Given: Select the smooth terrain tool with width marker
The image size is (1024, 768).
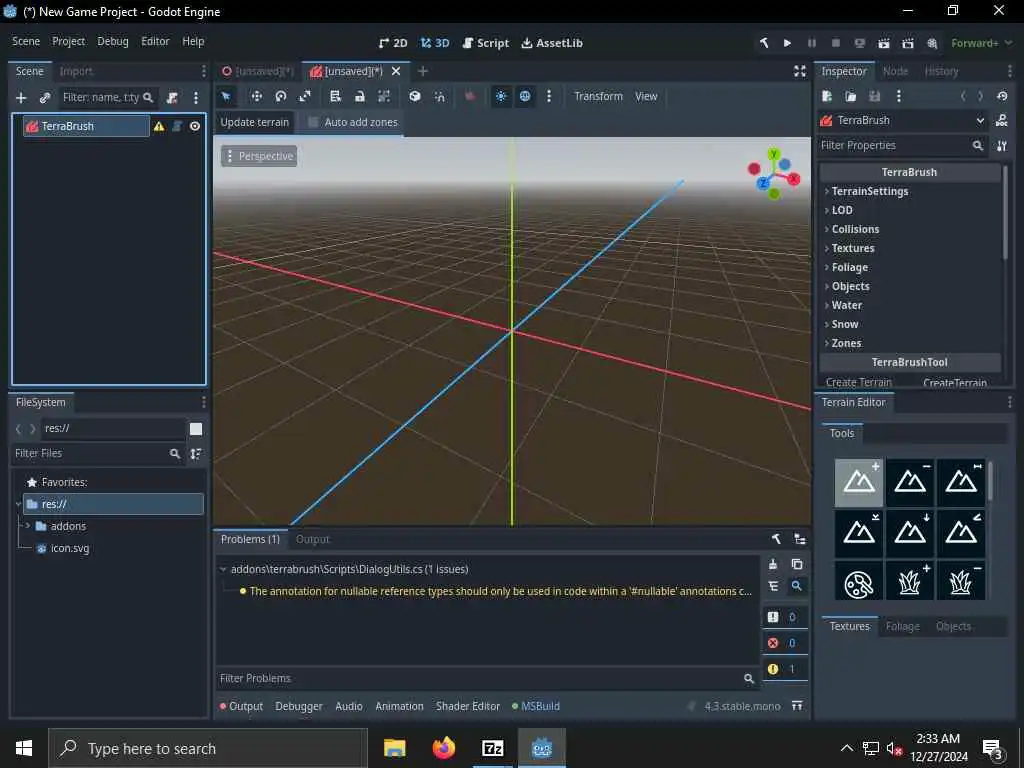Looking at the screenshot, I should 961,483.
